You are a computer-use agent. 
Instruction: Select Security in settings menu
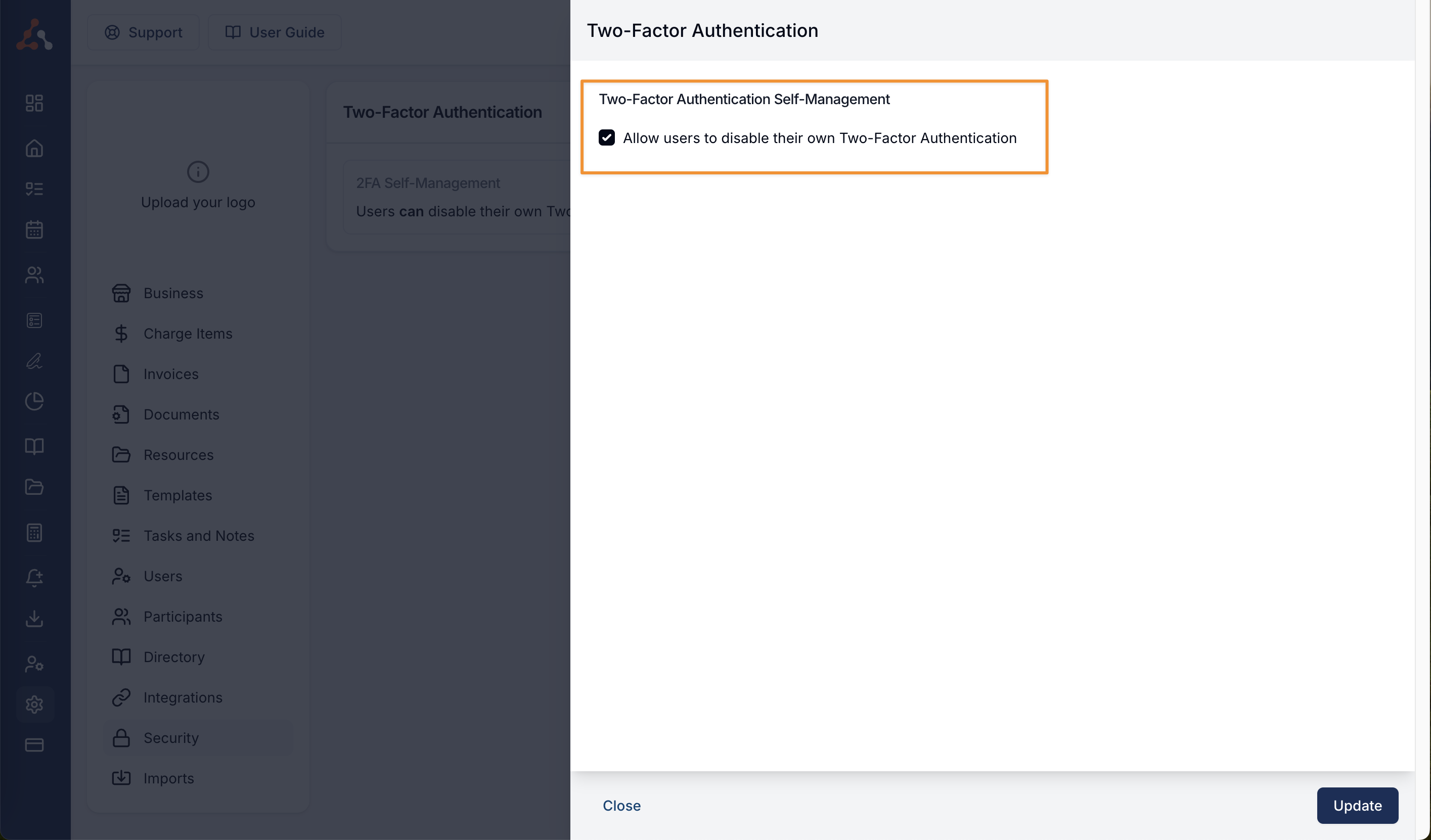click(170, 737)
